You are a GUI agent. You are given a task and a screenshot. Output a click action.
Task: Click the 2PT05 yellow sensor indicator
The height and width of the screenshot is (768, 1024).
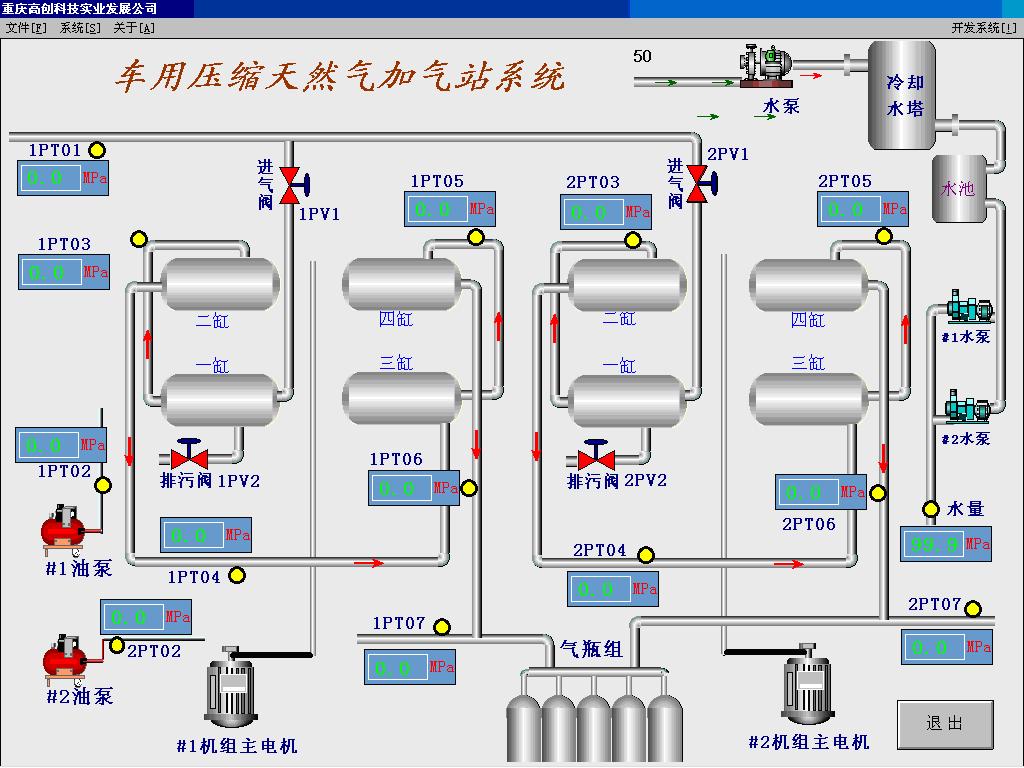point(884,236)
